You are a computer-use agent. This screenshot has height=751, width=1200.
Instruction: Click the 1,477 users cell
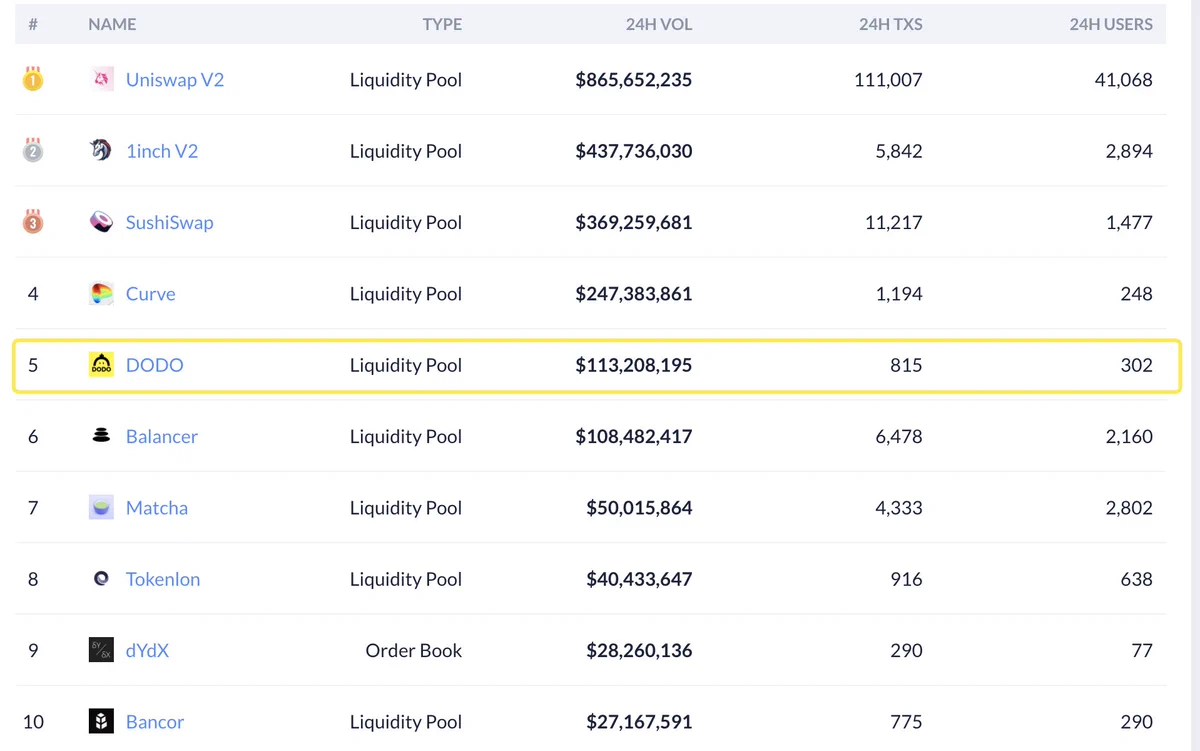[1129, 222]
